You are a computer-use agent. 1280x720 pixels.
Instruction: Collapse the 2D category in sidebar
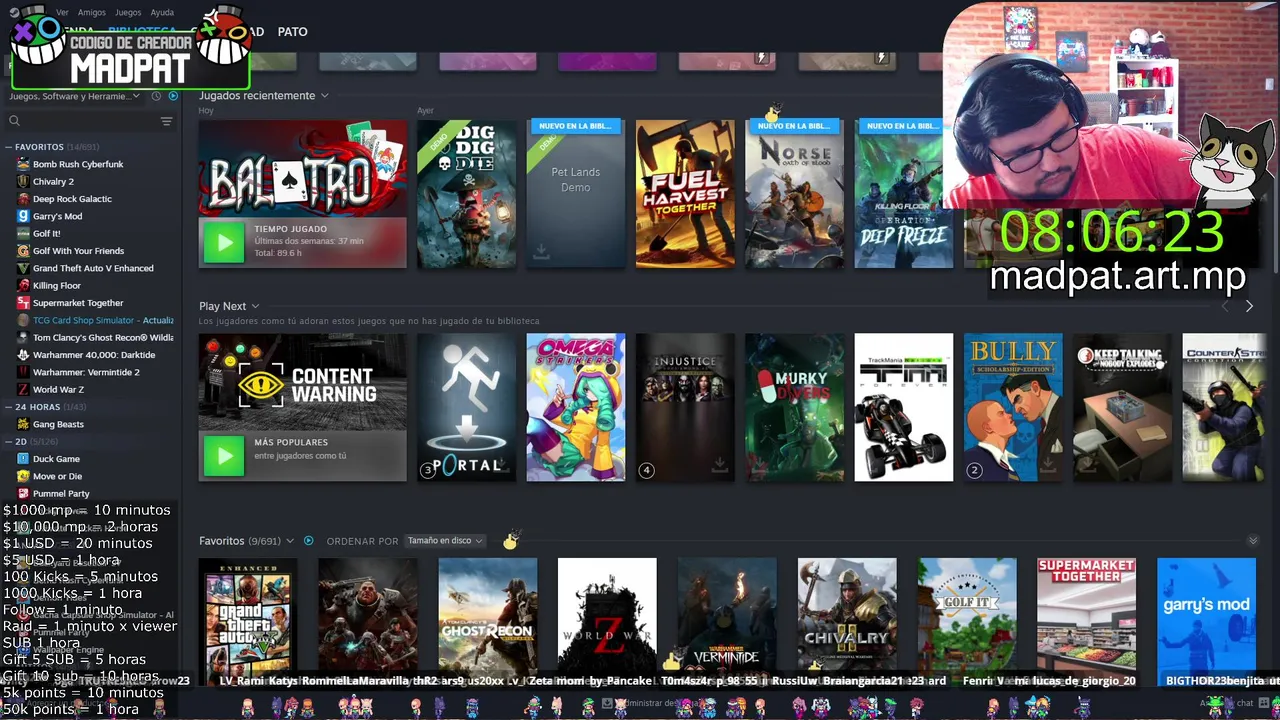click(9, 441)
